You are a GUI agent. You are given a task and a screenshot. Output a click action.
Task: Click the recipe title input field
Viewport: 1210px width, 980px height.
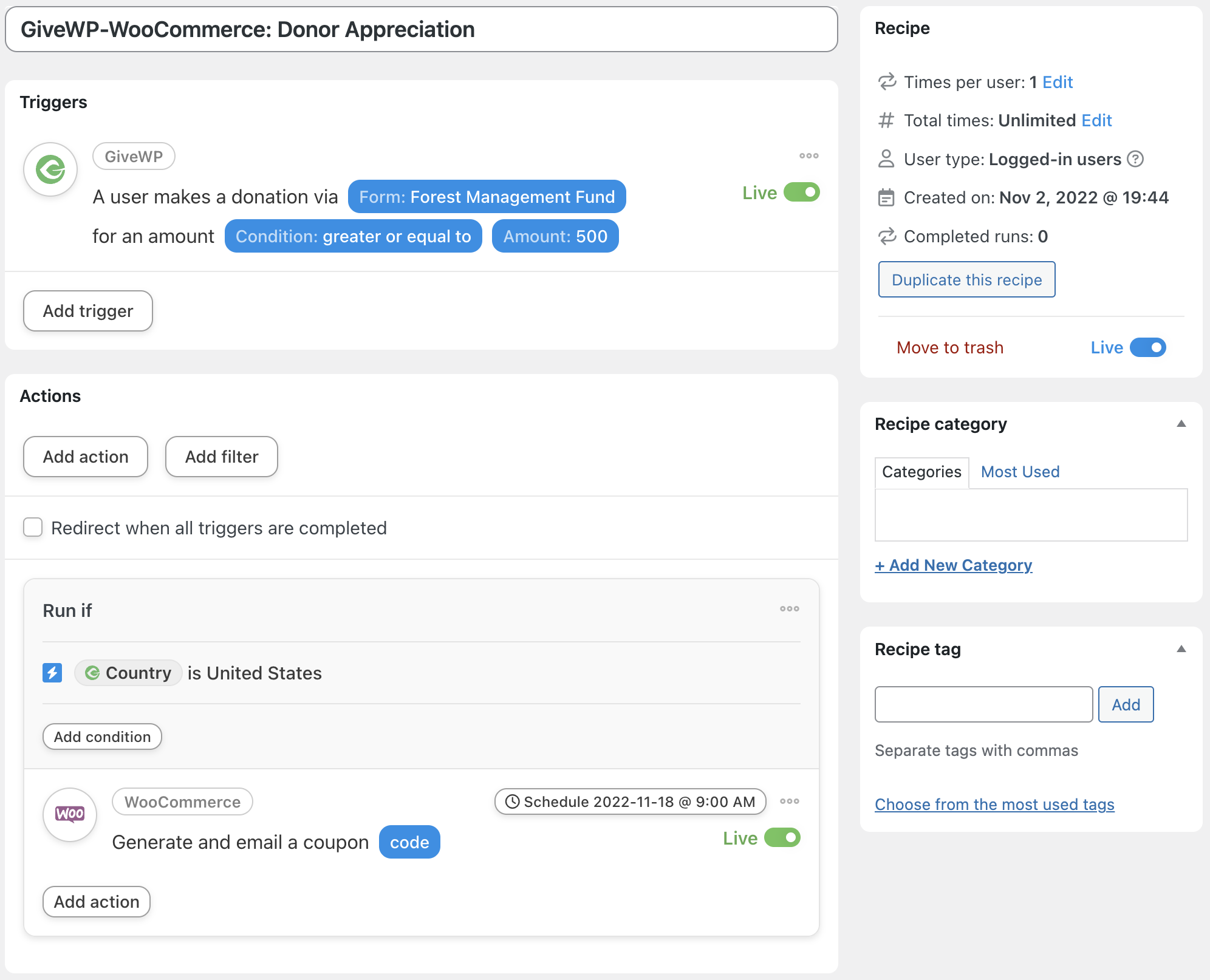pos(422,29)
